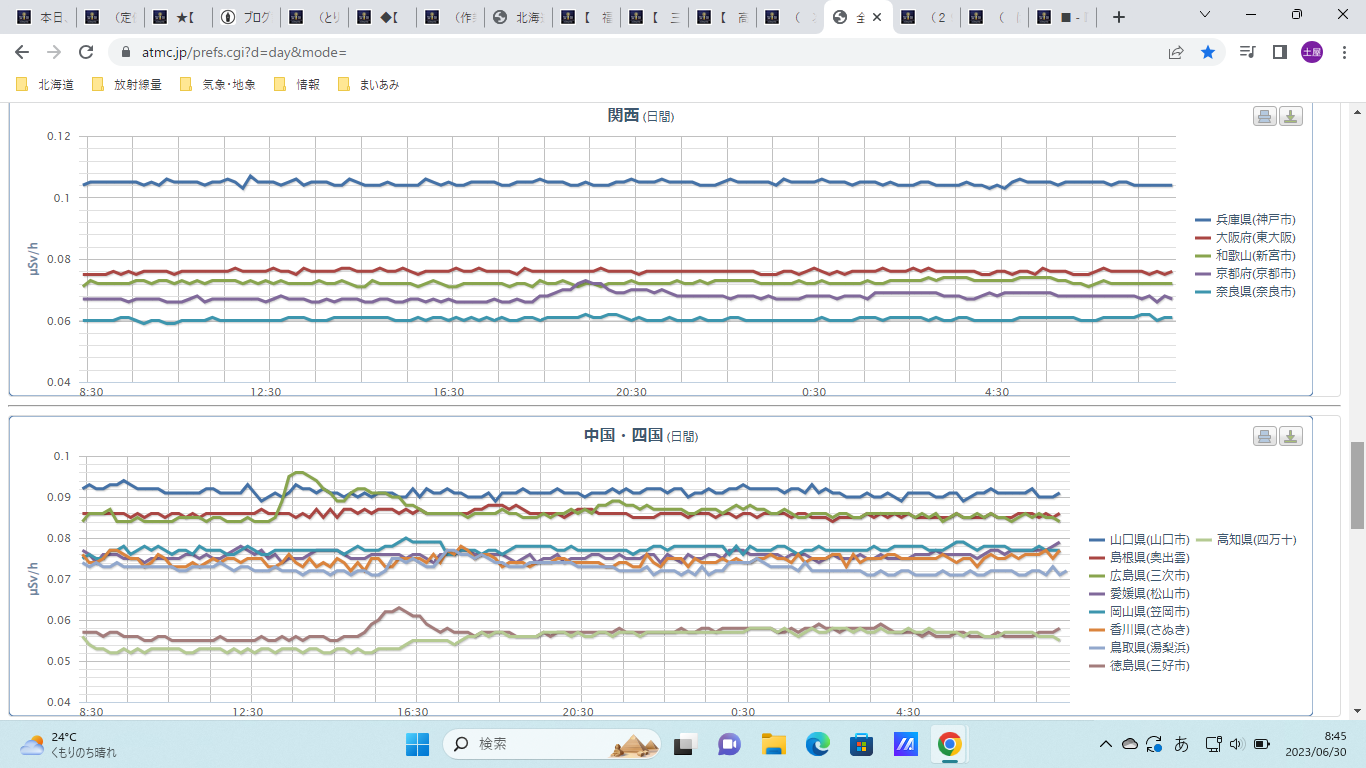Open volume control in tray

pyautogui.click(x=1236, y=744)
